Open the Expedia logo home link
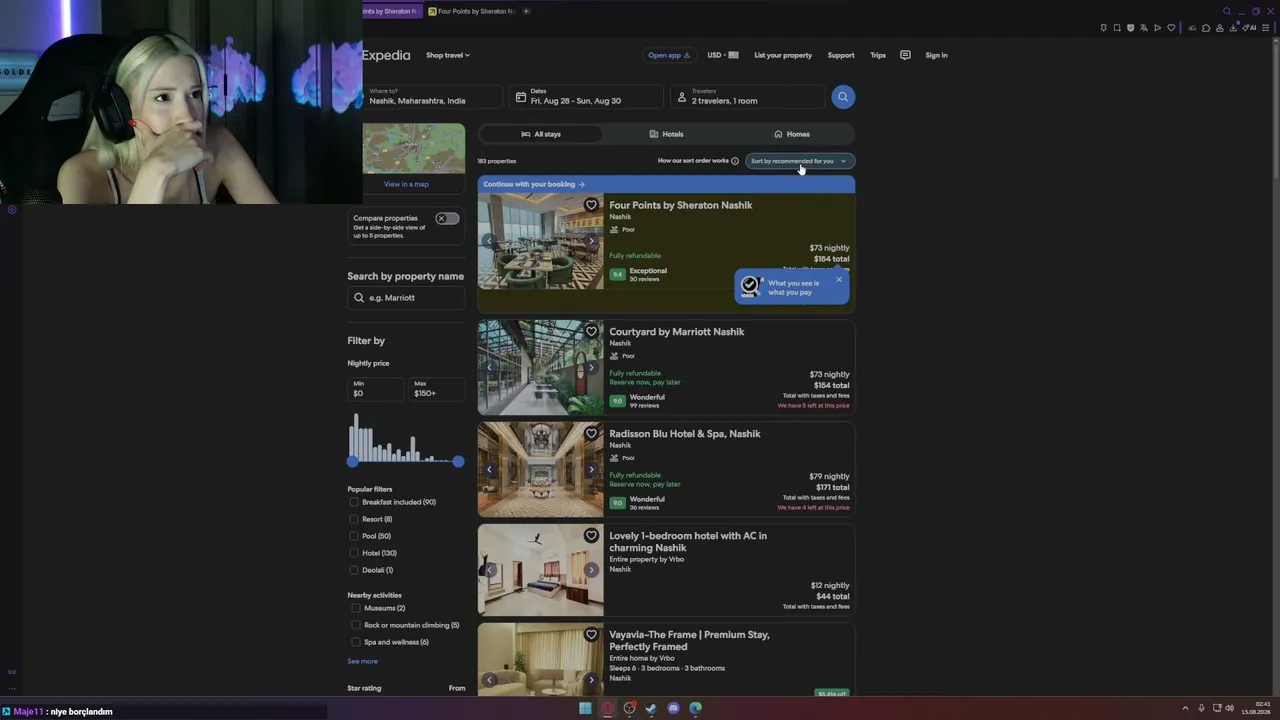Viewport: 1280px width, 720px height. coord(386,55)
